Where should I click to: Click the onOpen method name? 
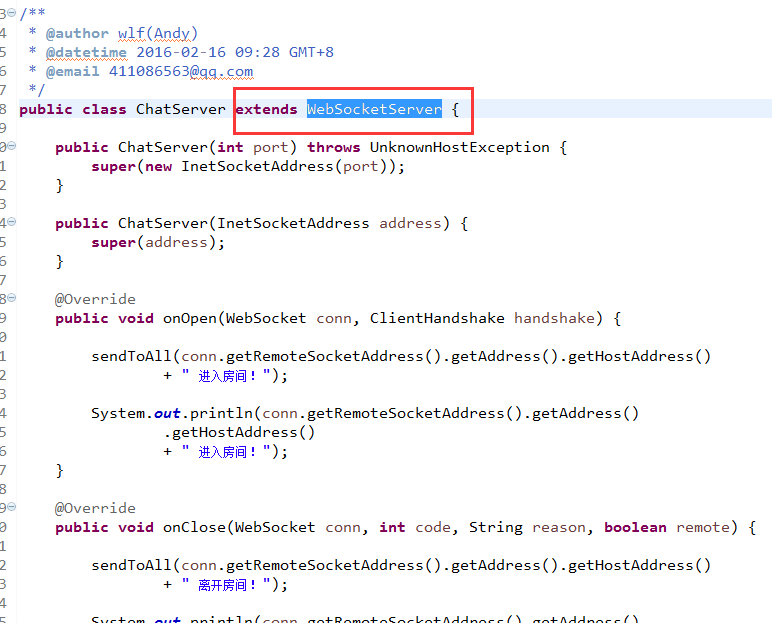(x=190, y=318)
